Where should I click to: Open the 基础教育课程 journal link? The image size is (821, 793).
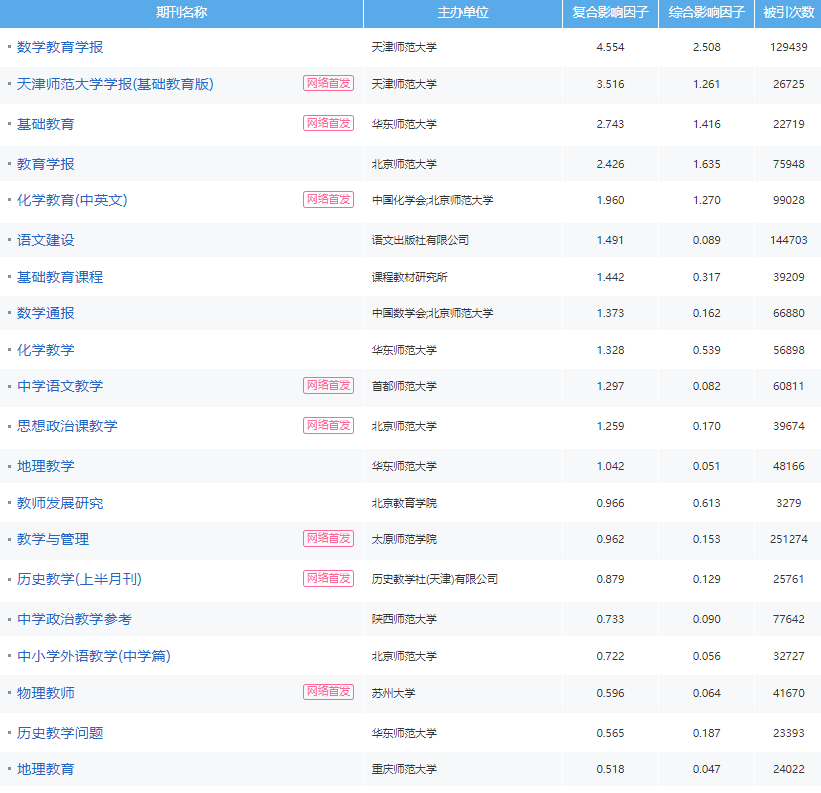(60, 277)
